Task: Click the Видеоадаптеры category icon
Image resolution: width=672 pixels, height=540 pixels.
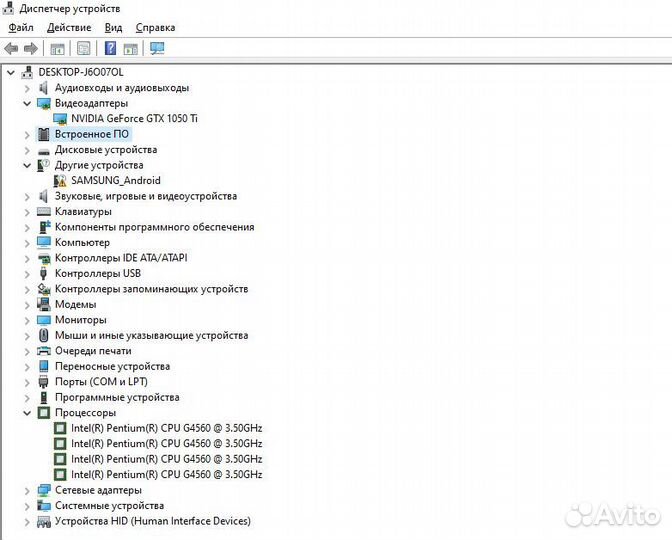Action: click(44, 103)
